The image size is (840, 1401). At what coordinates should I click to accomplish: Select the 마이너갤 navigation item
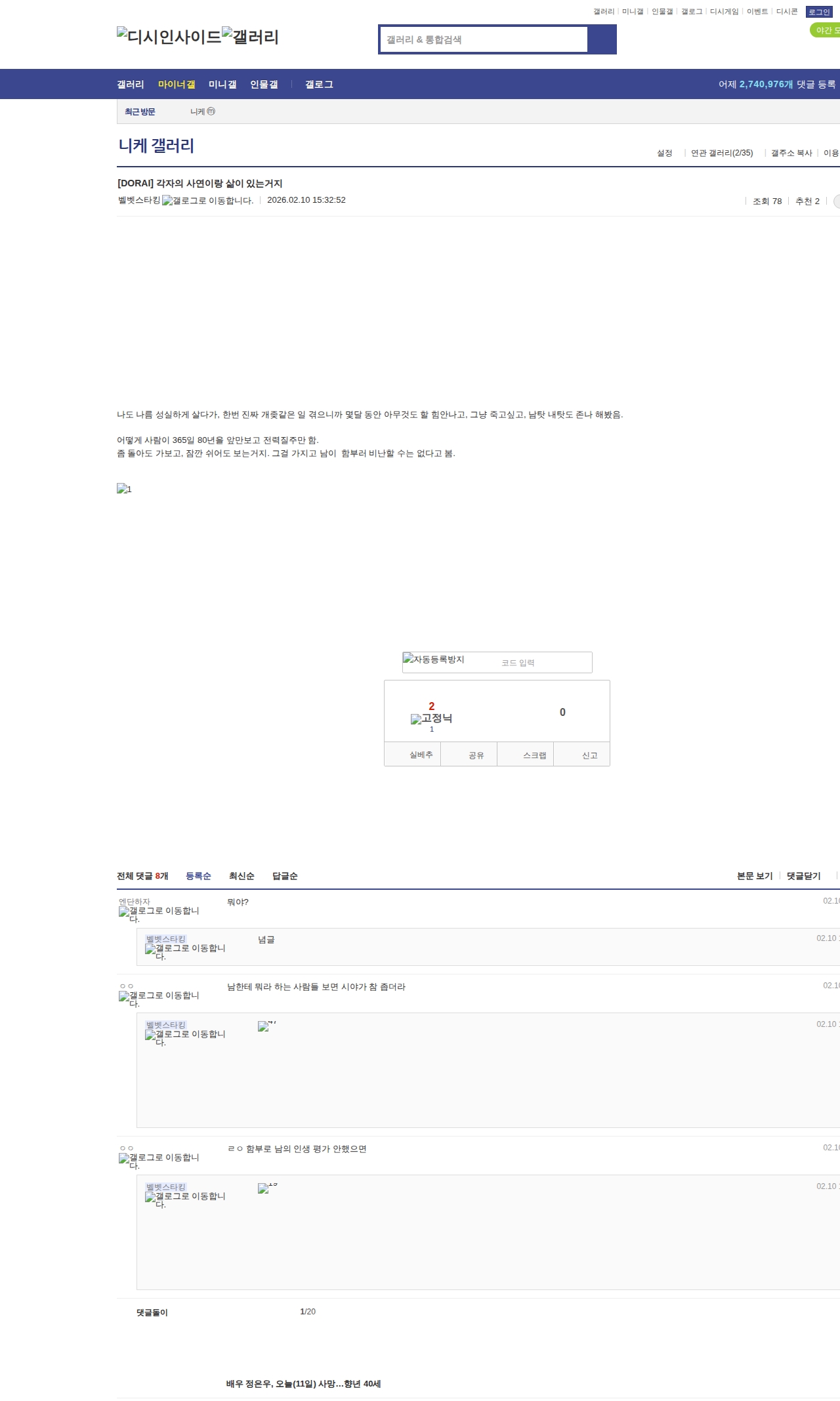point(177,85)
